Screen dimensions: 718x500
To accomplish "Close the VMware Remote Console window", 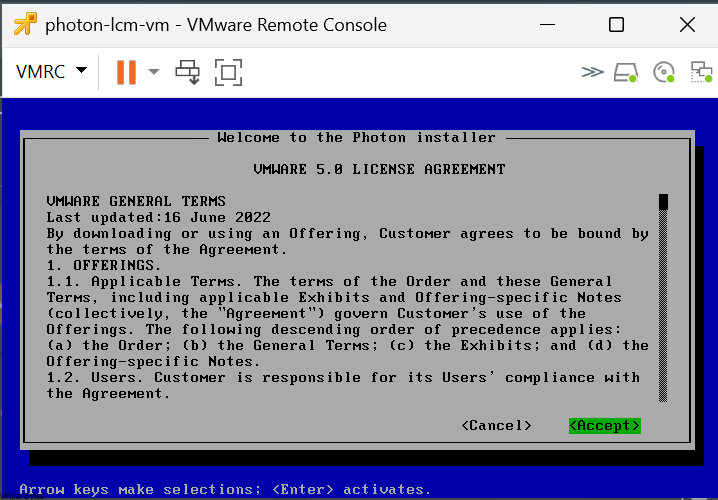I will [687, 24].
